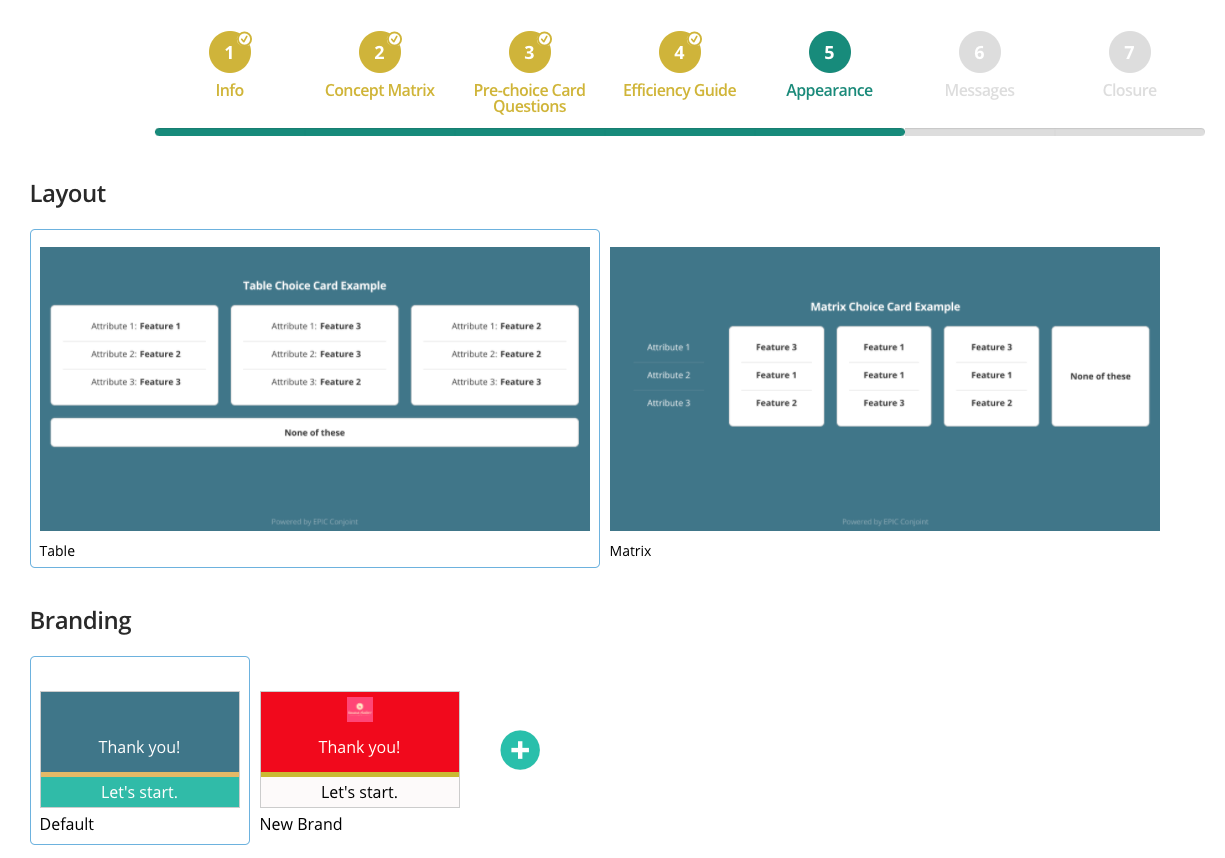This screenshot has height=858, width=1225.
Task: Click the Efficiency Guide step label
Action: 679,90
